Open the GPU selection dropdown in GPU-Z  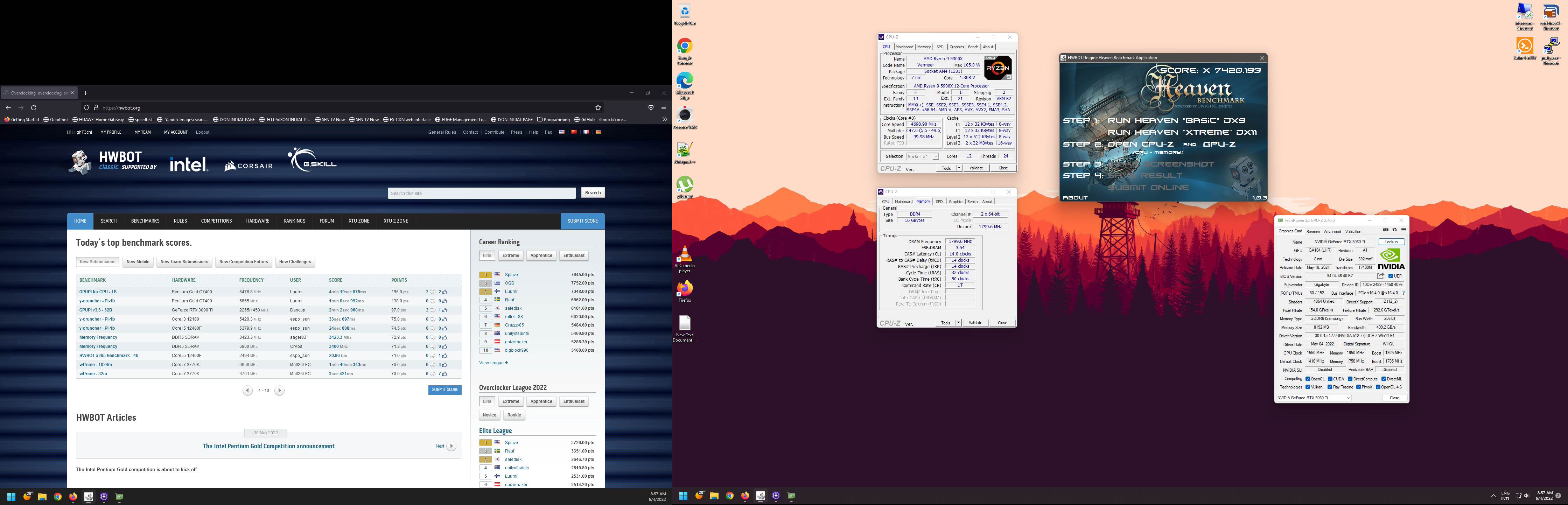click(x=1314, y=398)
